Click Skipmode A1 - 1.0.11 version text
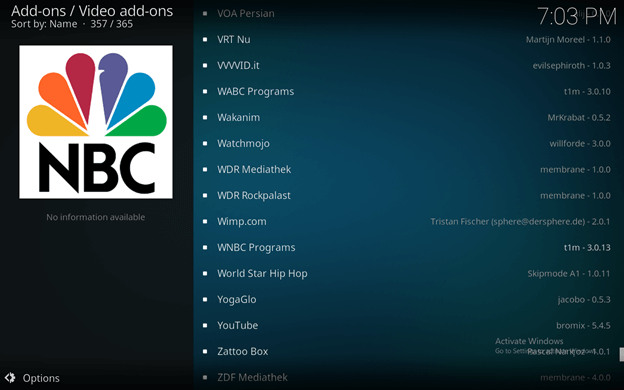This screenshot has width=624, height=390. 569,273
